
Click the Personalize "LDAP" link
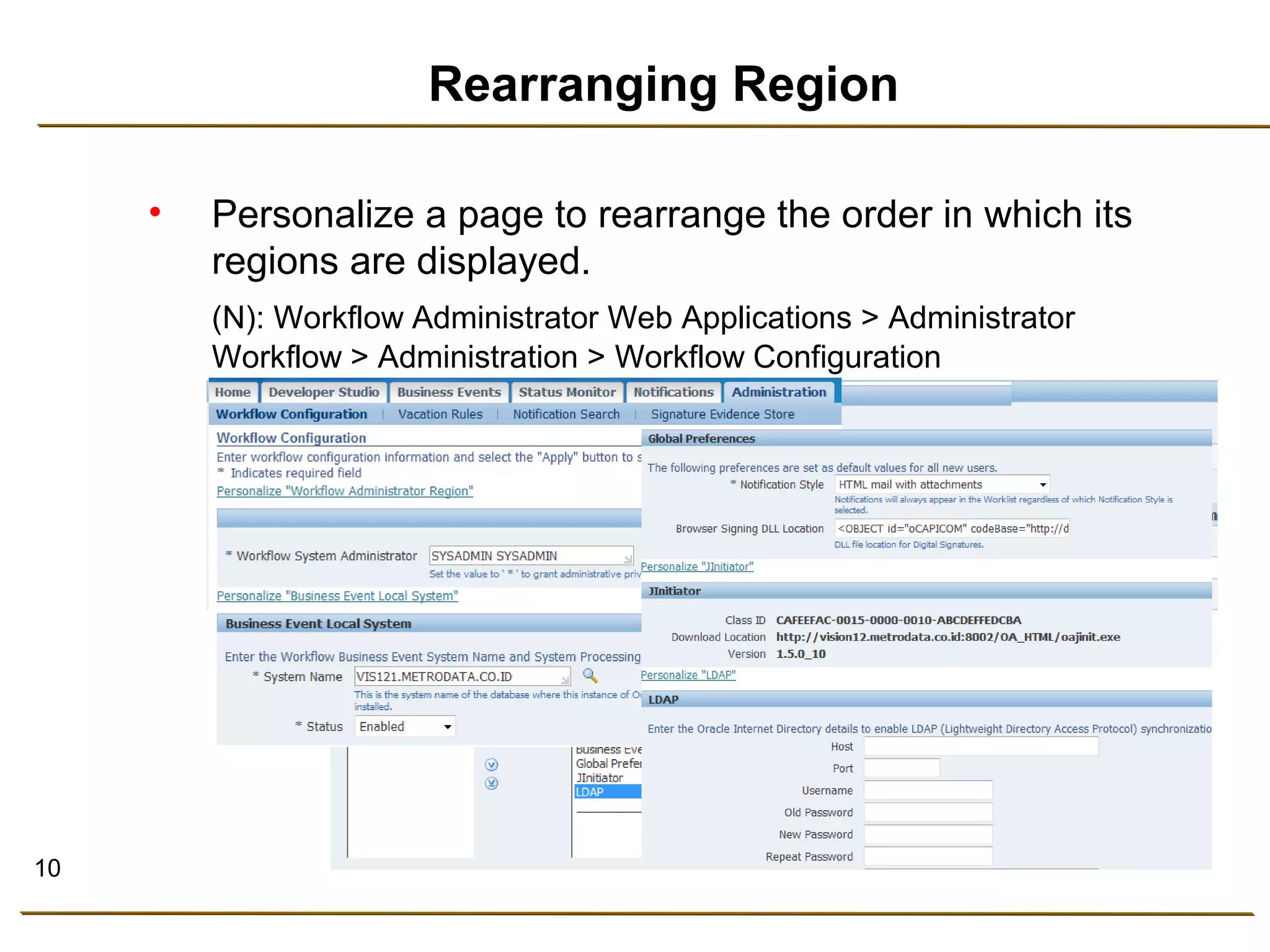click(x=688, y=675)
